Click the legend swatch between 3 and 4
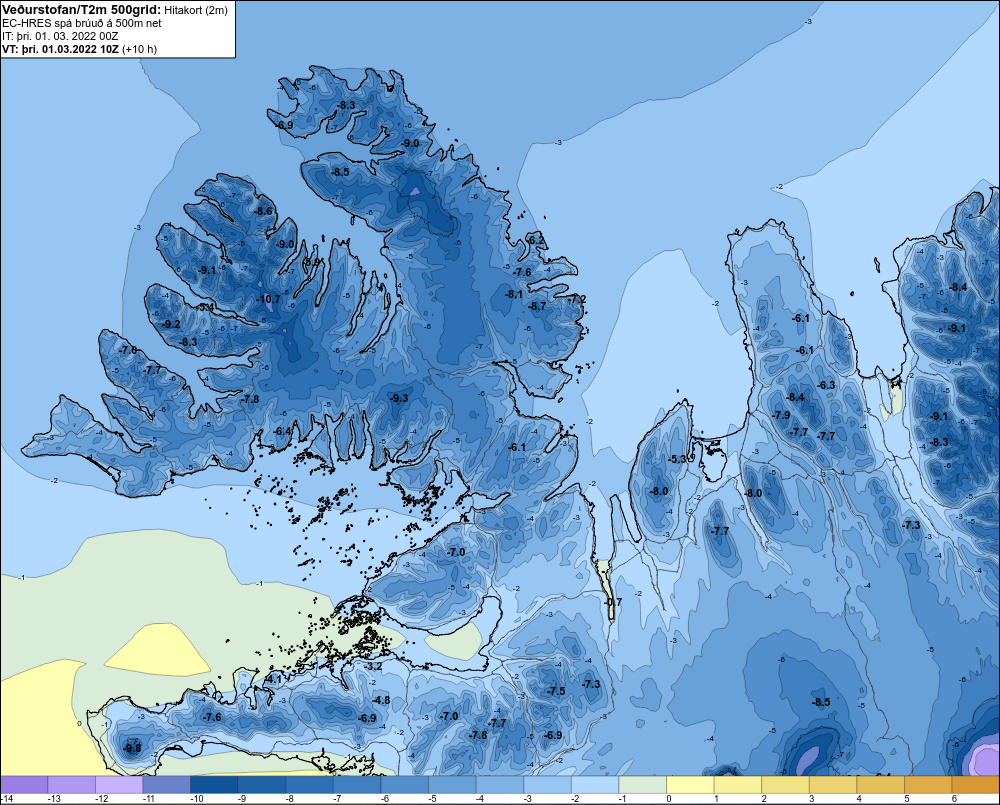This screenshot has width=1000, height=805. tap(833, 785)
